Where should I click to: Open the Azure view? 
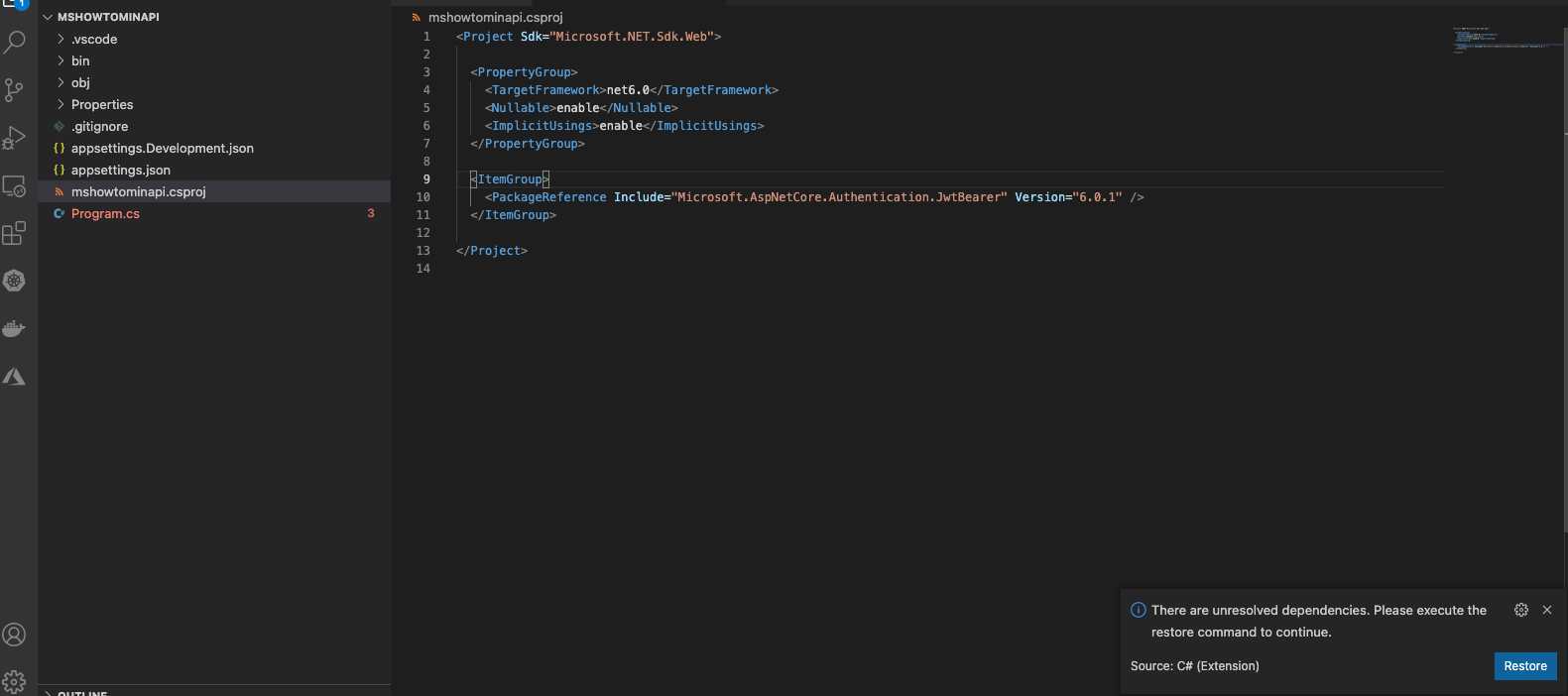14,377
